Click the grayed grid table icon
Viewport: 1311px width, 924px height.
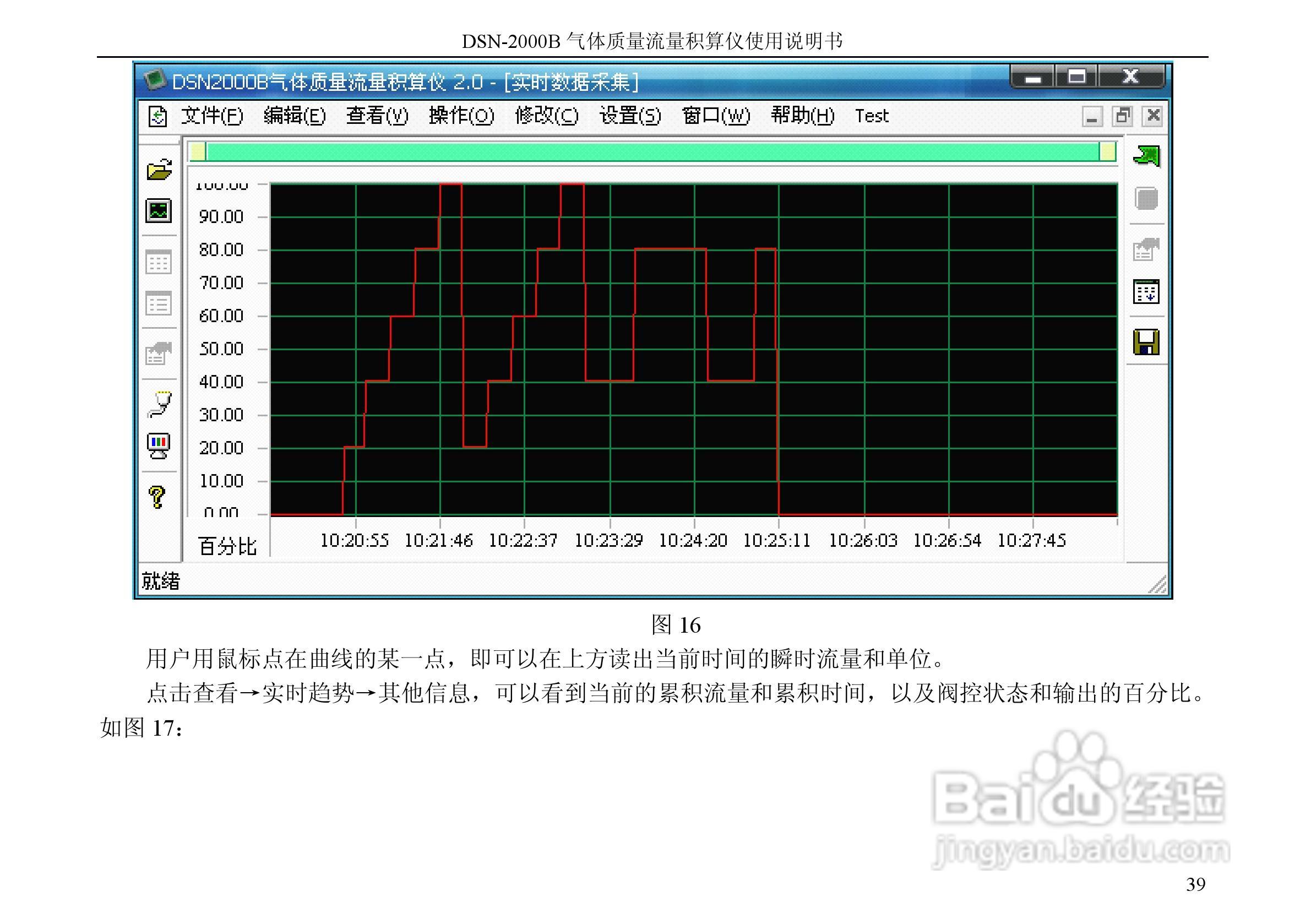[x=158, y=262]
